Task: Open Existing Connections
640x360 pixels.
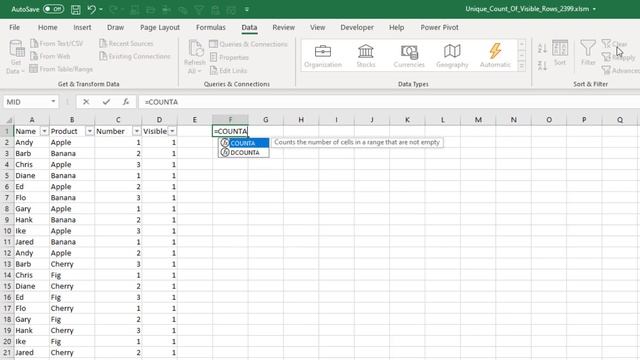Action: 135,56
